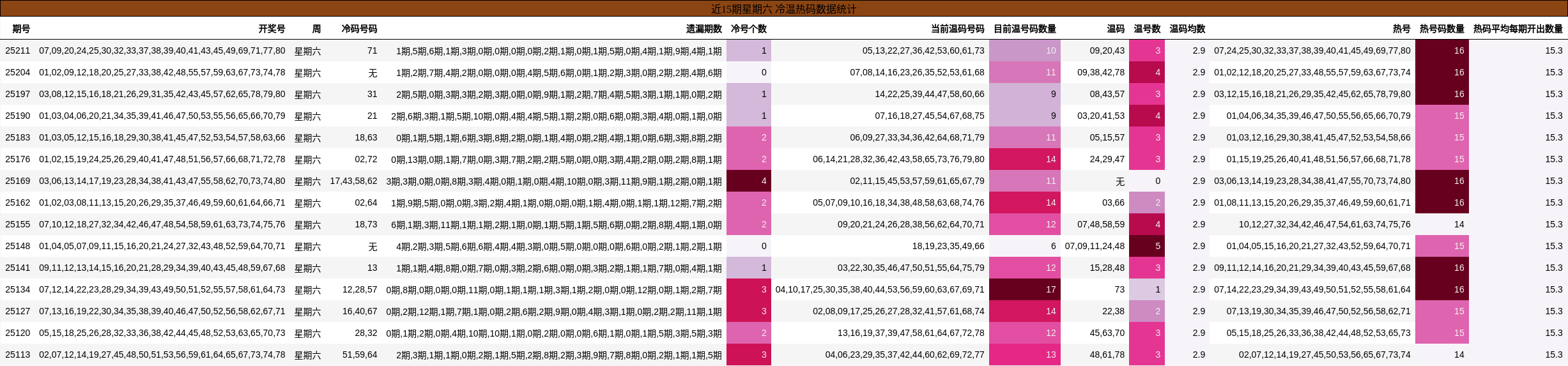Click hot count cell 14 in row 25113
This screenshot has width=1568, height=366.
1442,355
